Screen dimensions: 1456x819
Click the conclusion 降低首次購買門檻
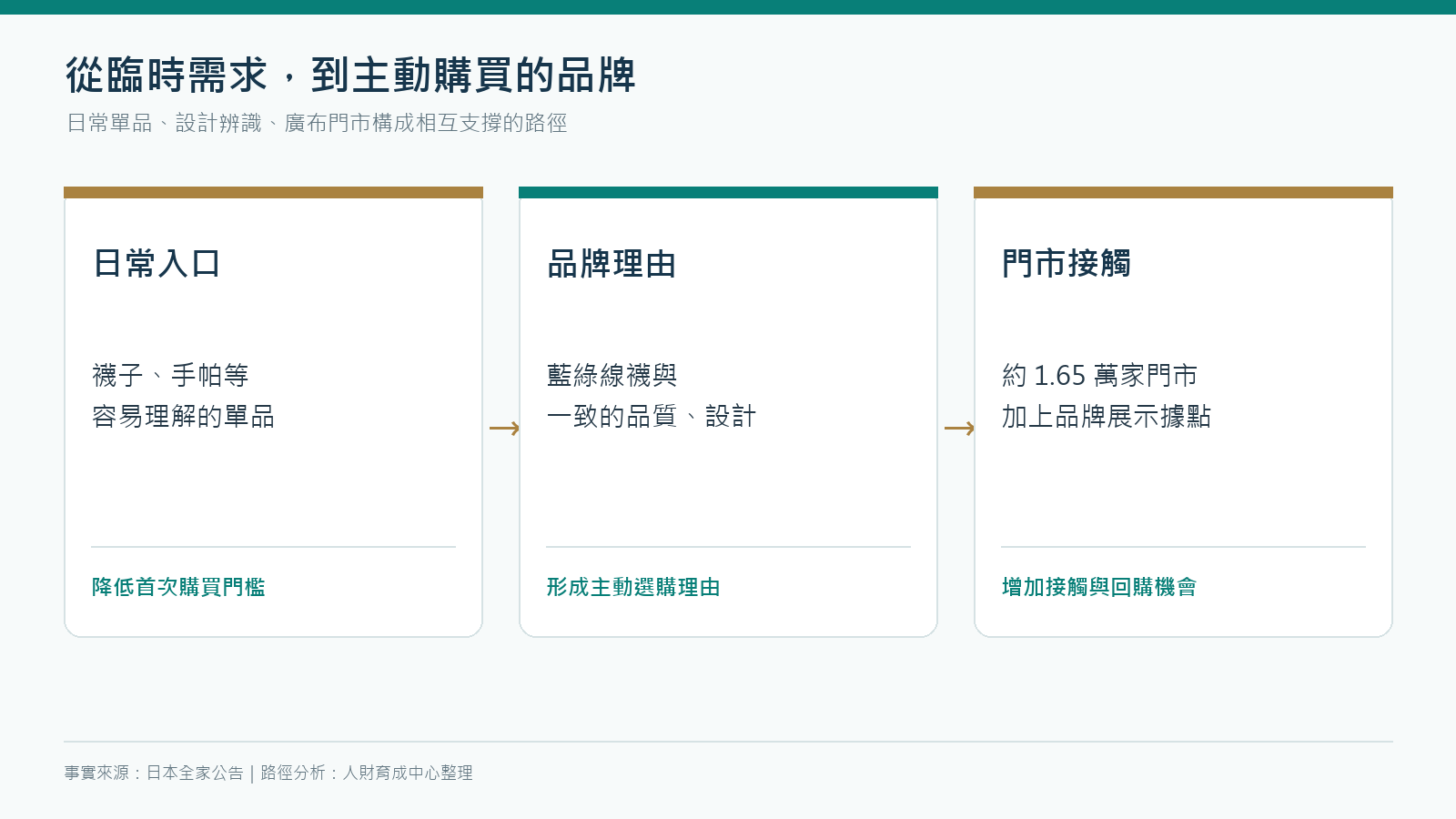click(178, 587)
